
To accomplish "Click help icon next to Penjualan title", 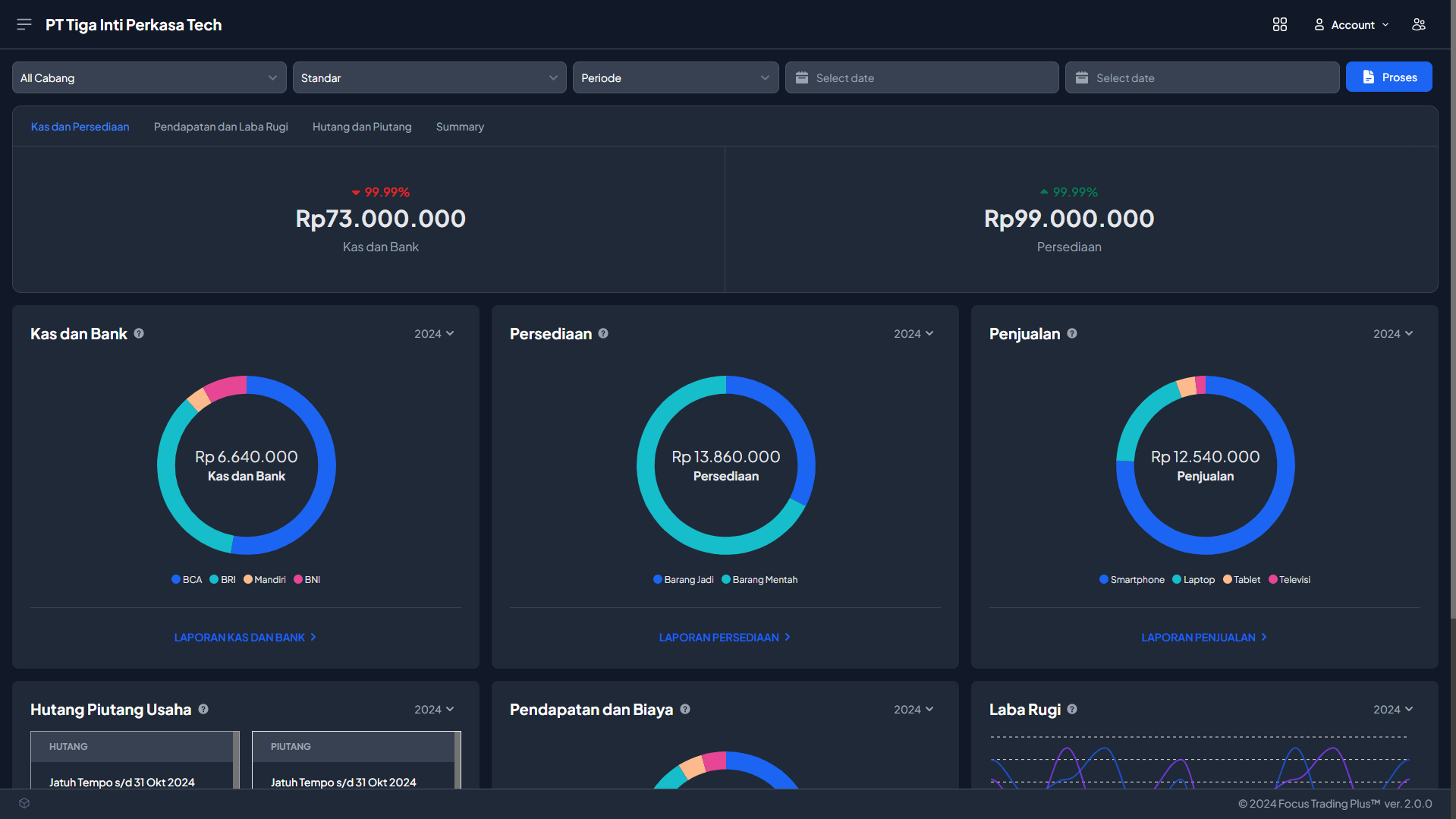I will click(1072, 333).
